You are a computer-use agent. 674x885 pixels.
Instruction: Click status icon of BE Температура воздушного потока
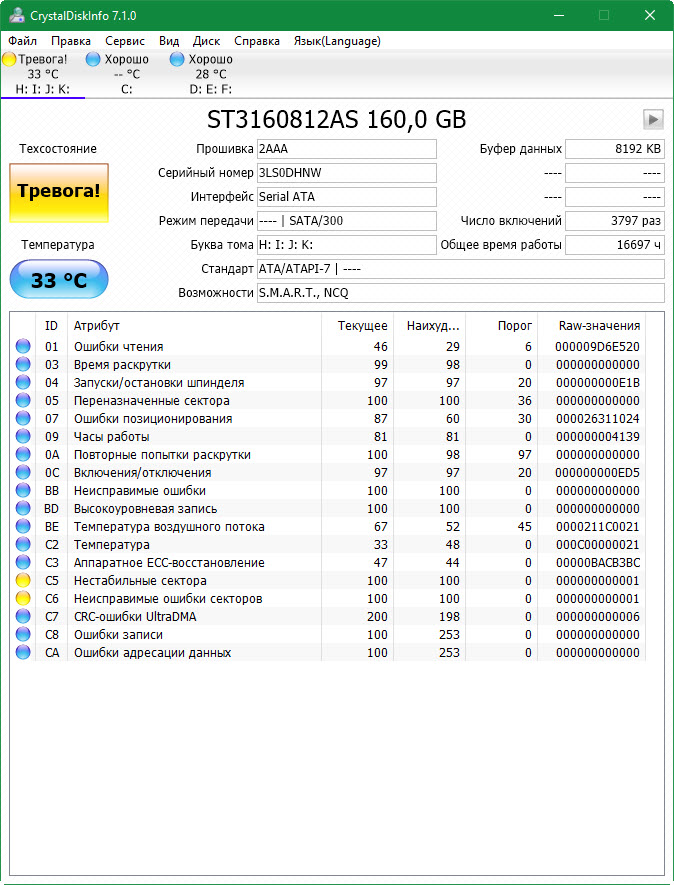(x=23, y=527)
